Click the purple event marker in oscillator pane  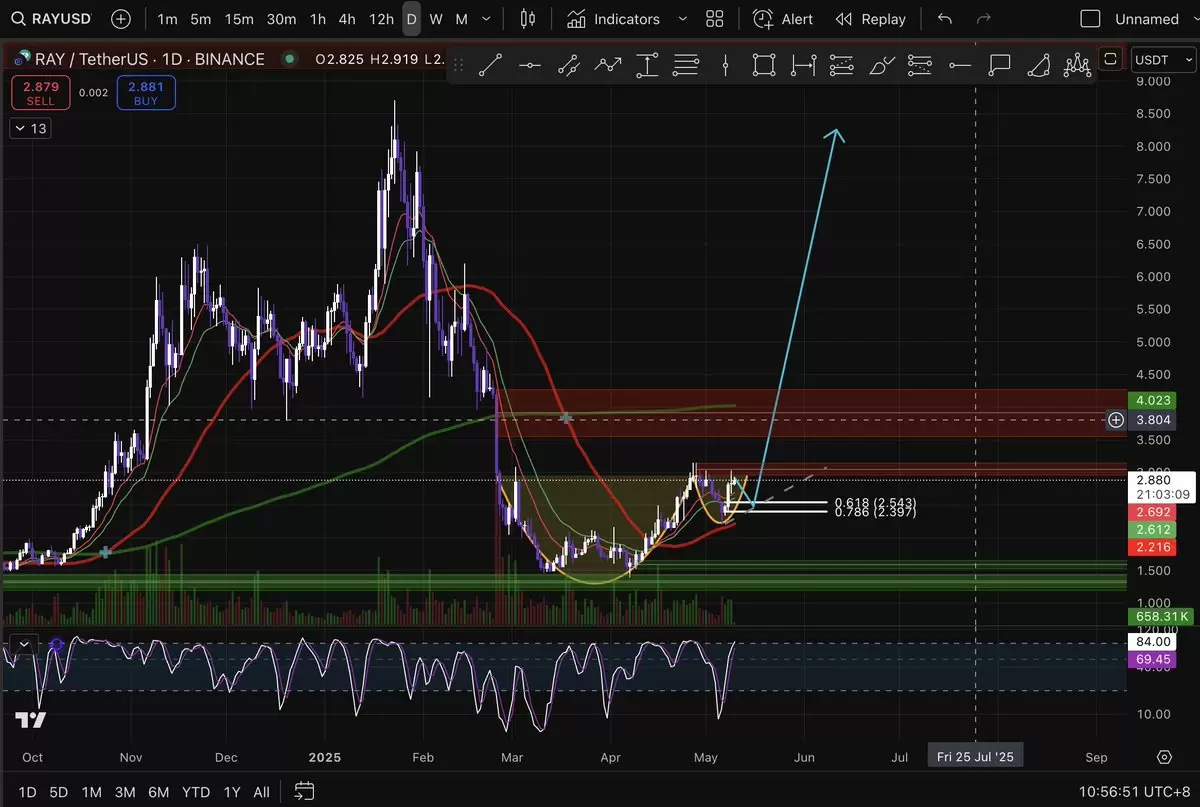click(x=56, y=646)
